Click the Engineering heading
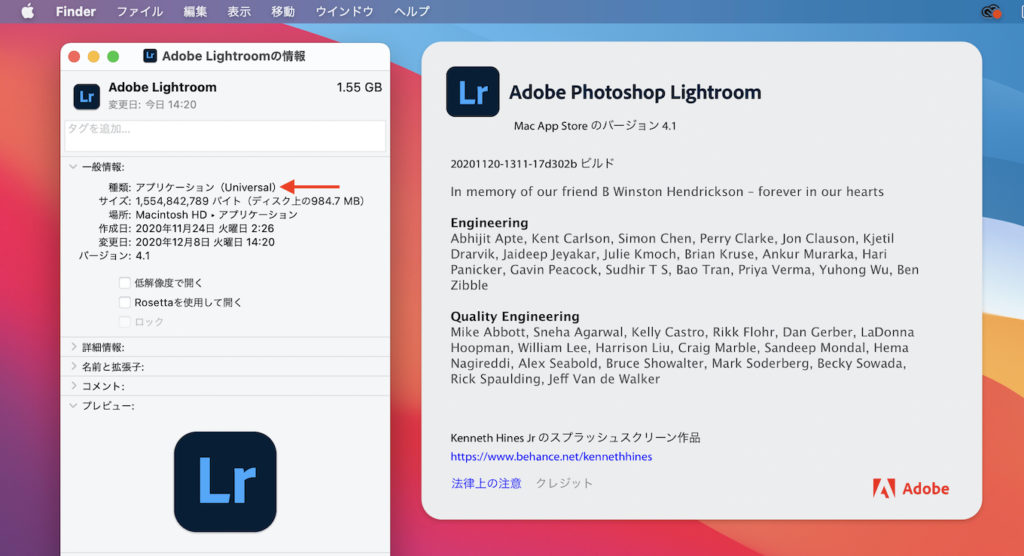1024x556 pixels. pyautogui.click(x=489, y=223)
